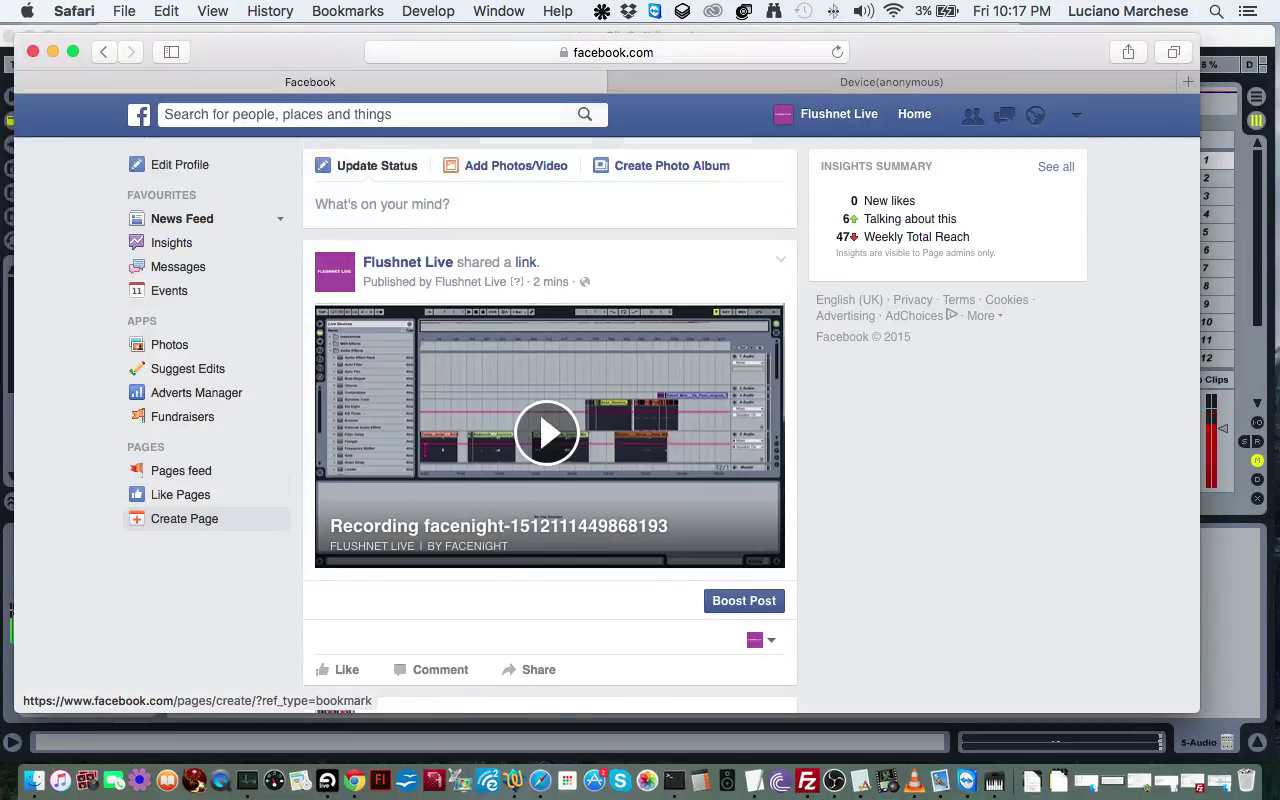Click the volume icon in menu bar
This screenshot has width=1280, height=800.
863,11
